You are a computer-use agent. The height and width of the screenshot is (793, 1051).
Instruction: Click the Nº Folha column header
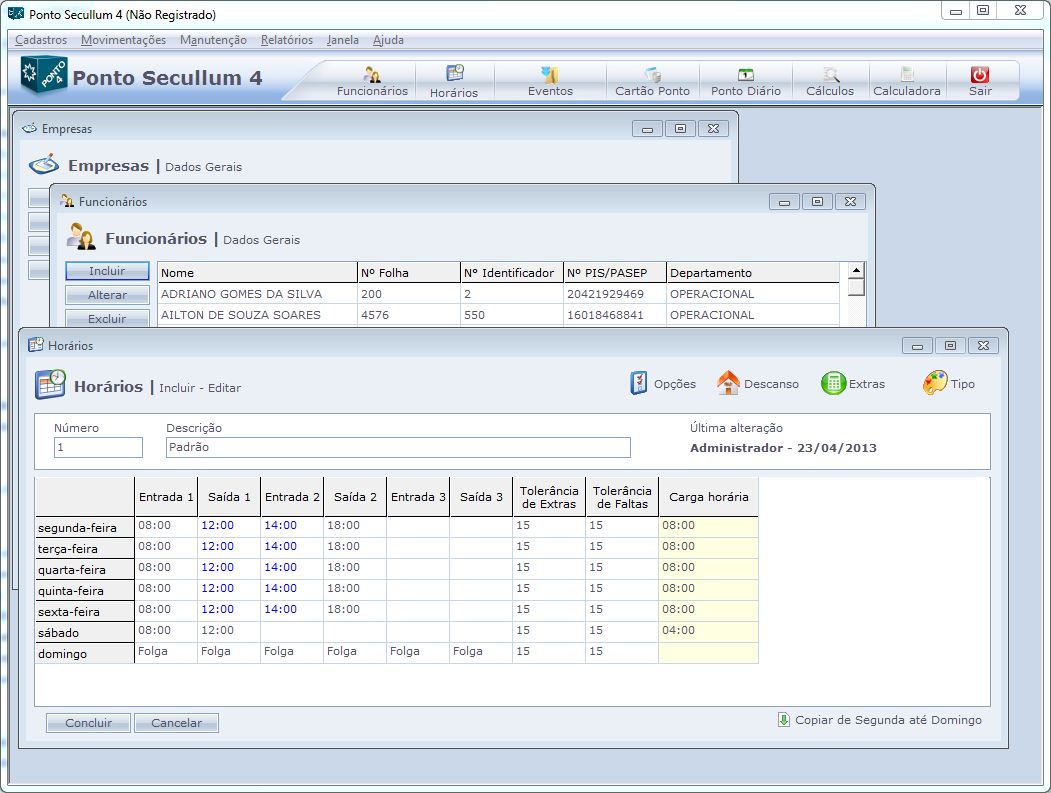pyautogui.click(x=409, y=273)
